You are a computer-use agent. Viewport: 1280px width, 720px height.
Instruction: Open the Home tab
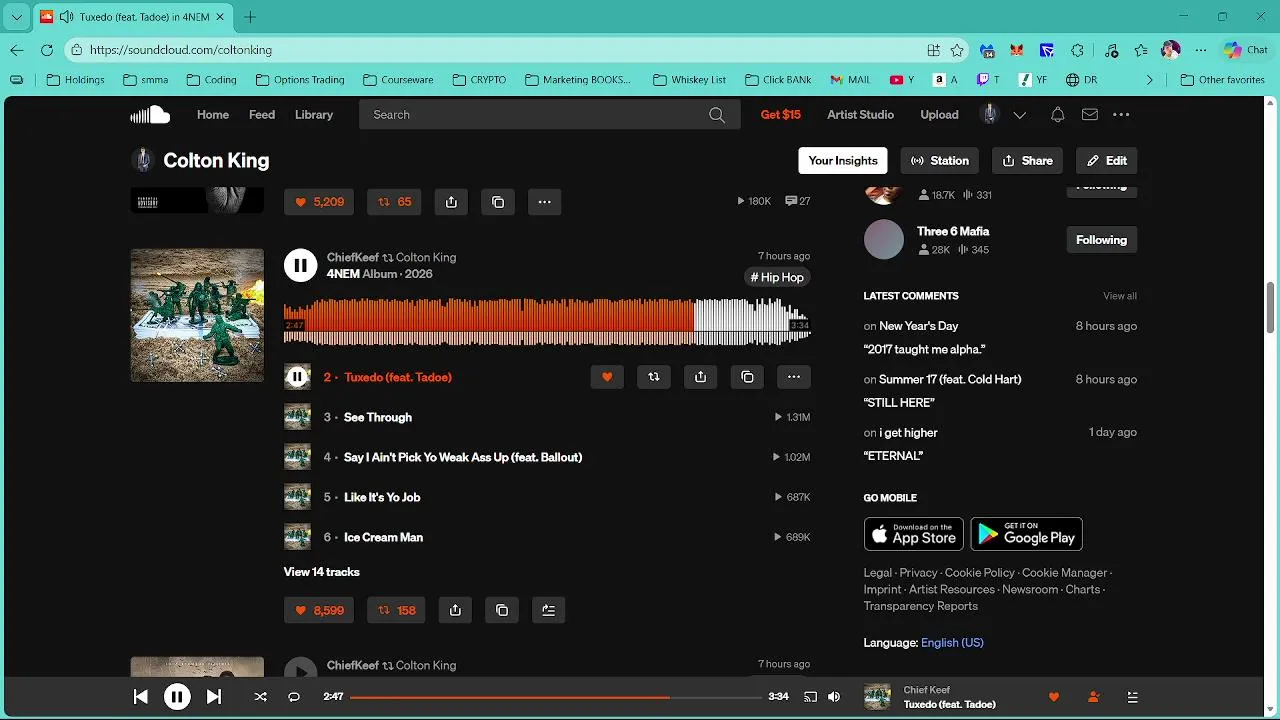(213, 115)
